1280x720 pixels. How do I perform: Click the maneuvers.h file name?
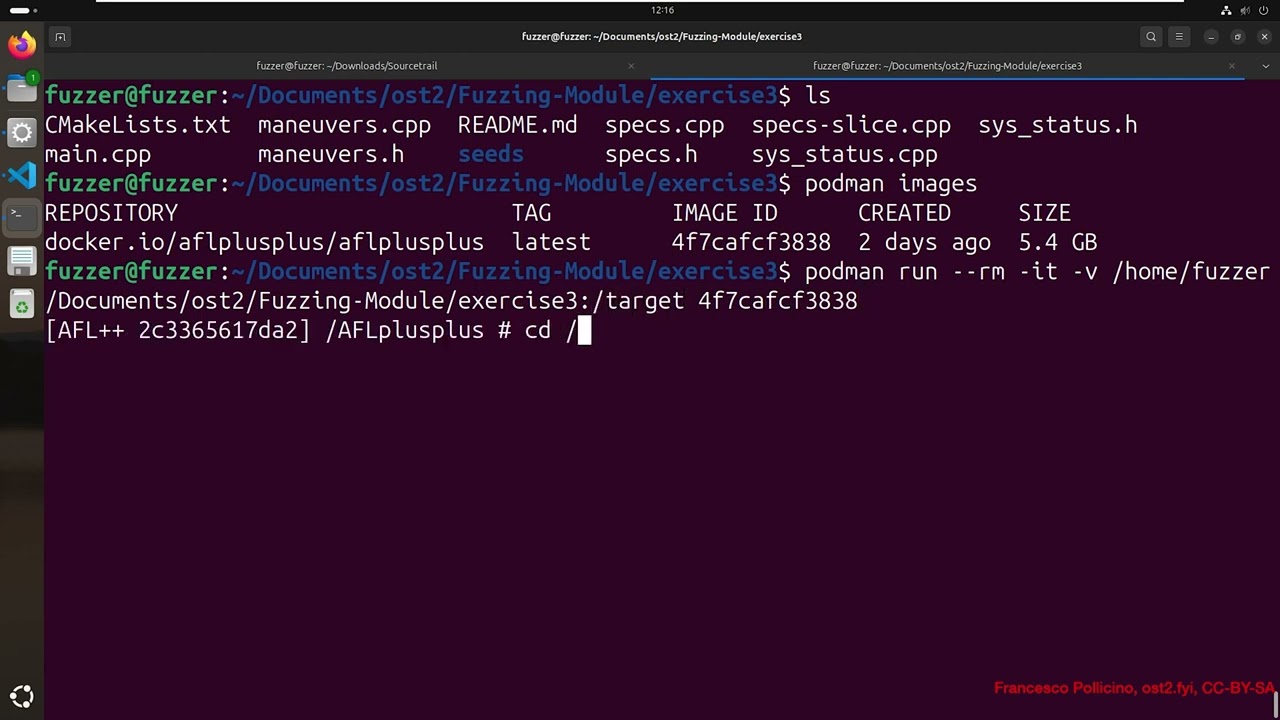point(331,155)
